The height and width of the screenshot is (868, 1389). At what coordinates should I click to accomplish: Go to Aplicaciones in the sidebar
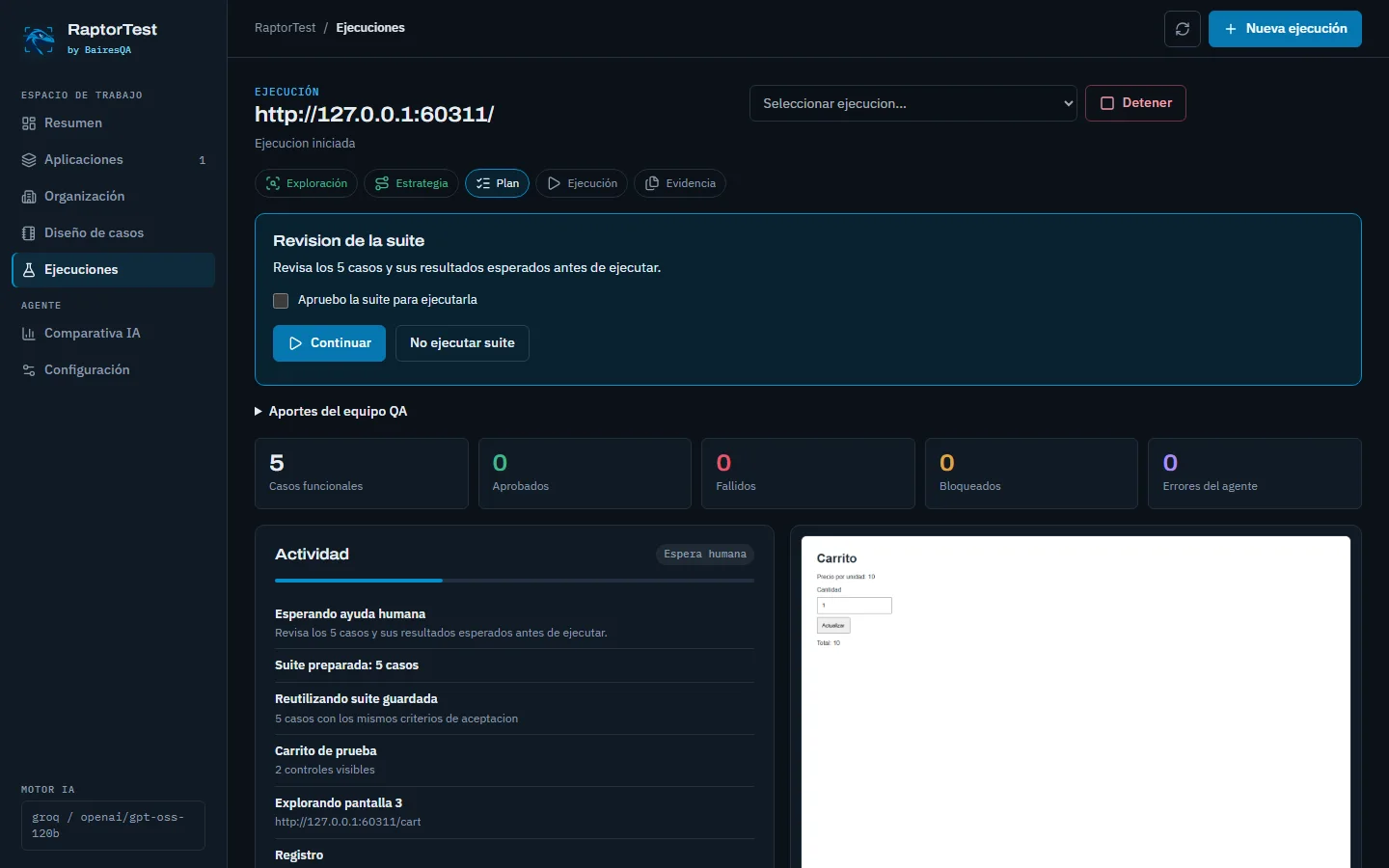(x=114, y=160)
